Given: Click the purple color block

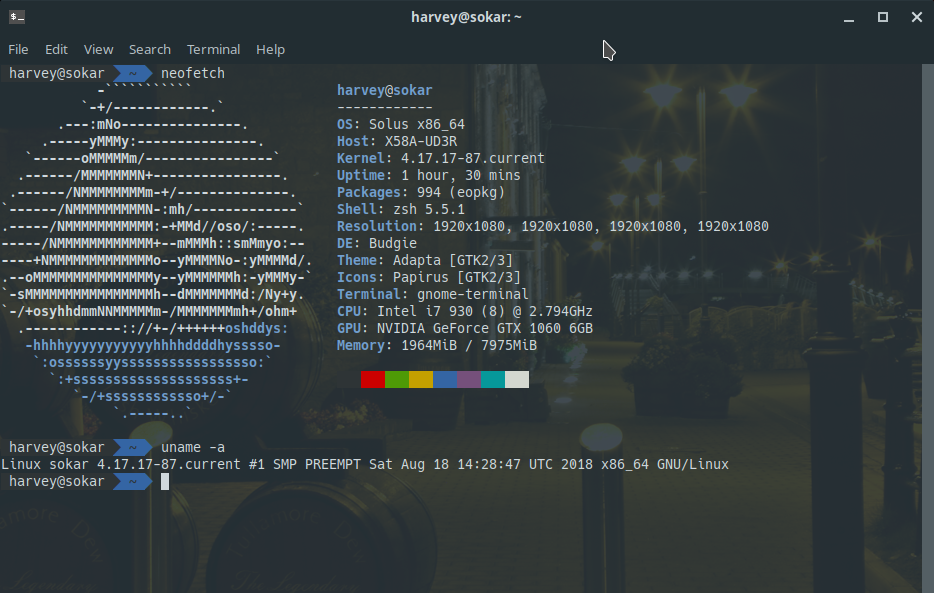Looking at the screenshot, I should 469,379.
